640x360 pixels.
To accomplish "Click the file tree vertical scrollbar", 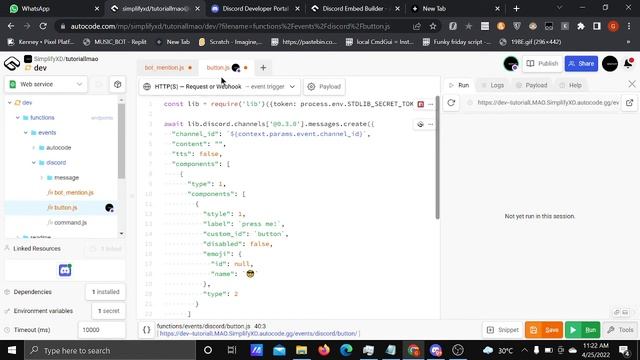I will (121, 141).
